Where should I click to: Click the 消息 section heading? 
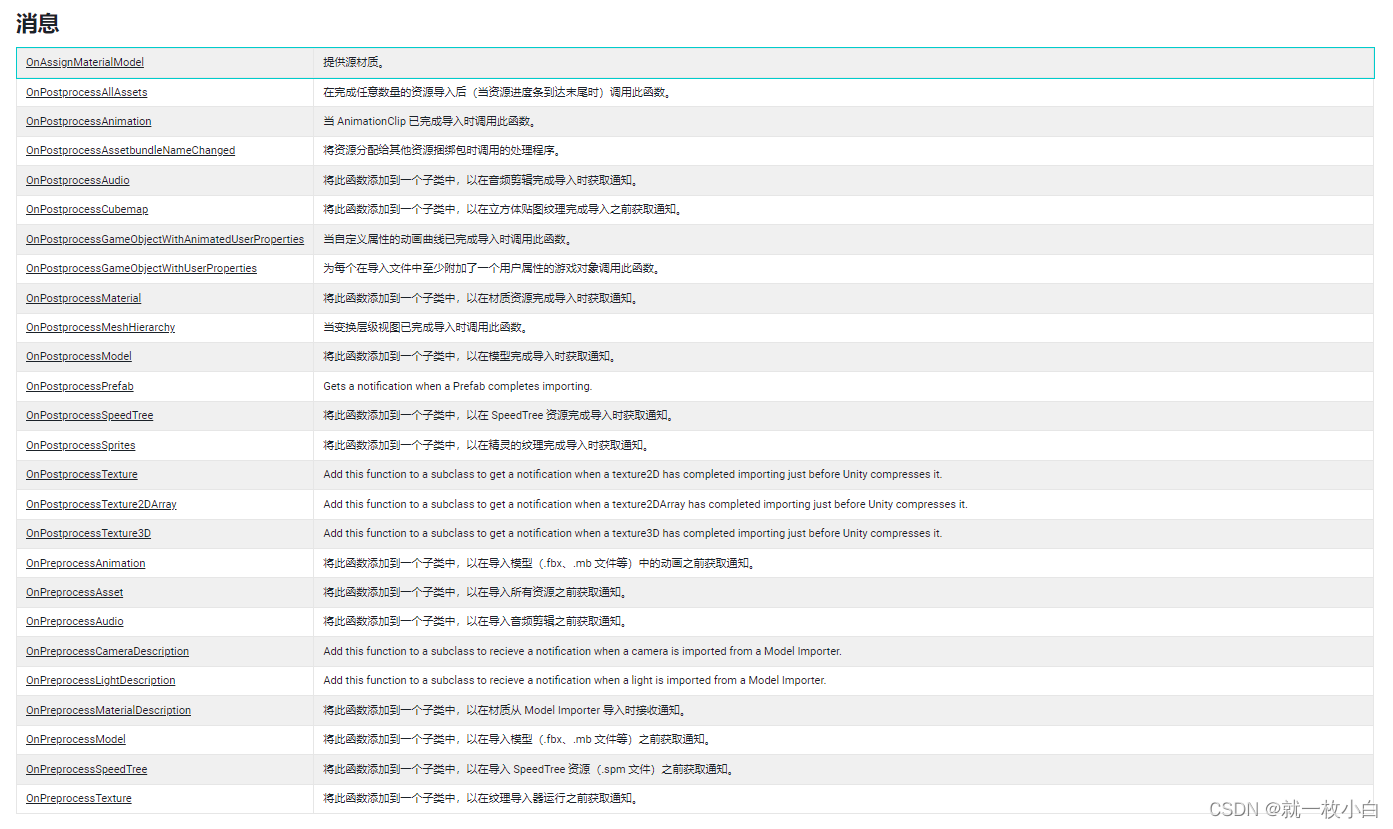[38, 23]
